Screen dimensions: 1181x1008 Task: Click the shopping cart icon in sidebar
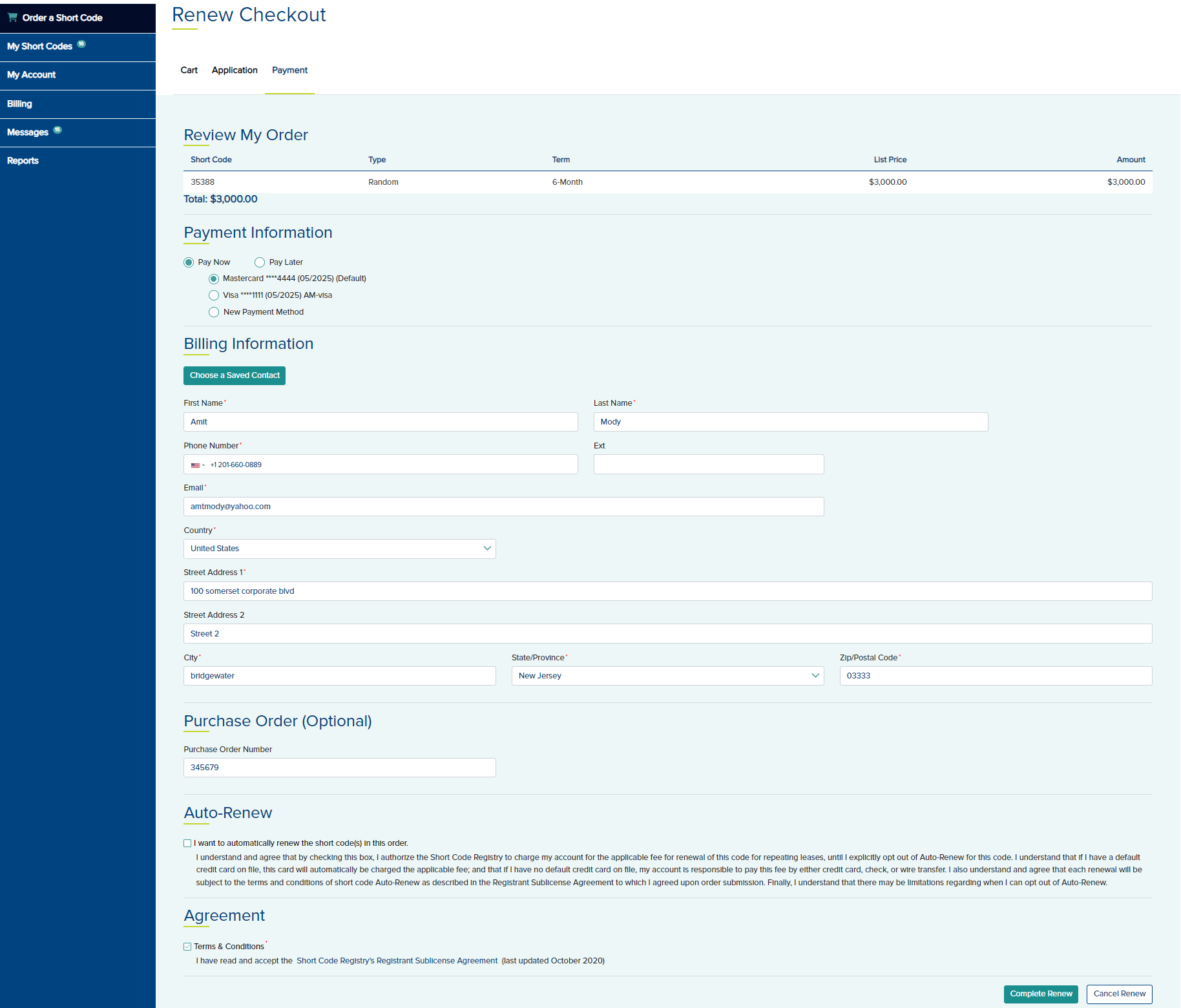coord(12,17)
